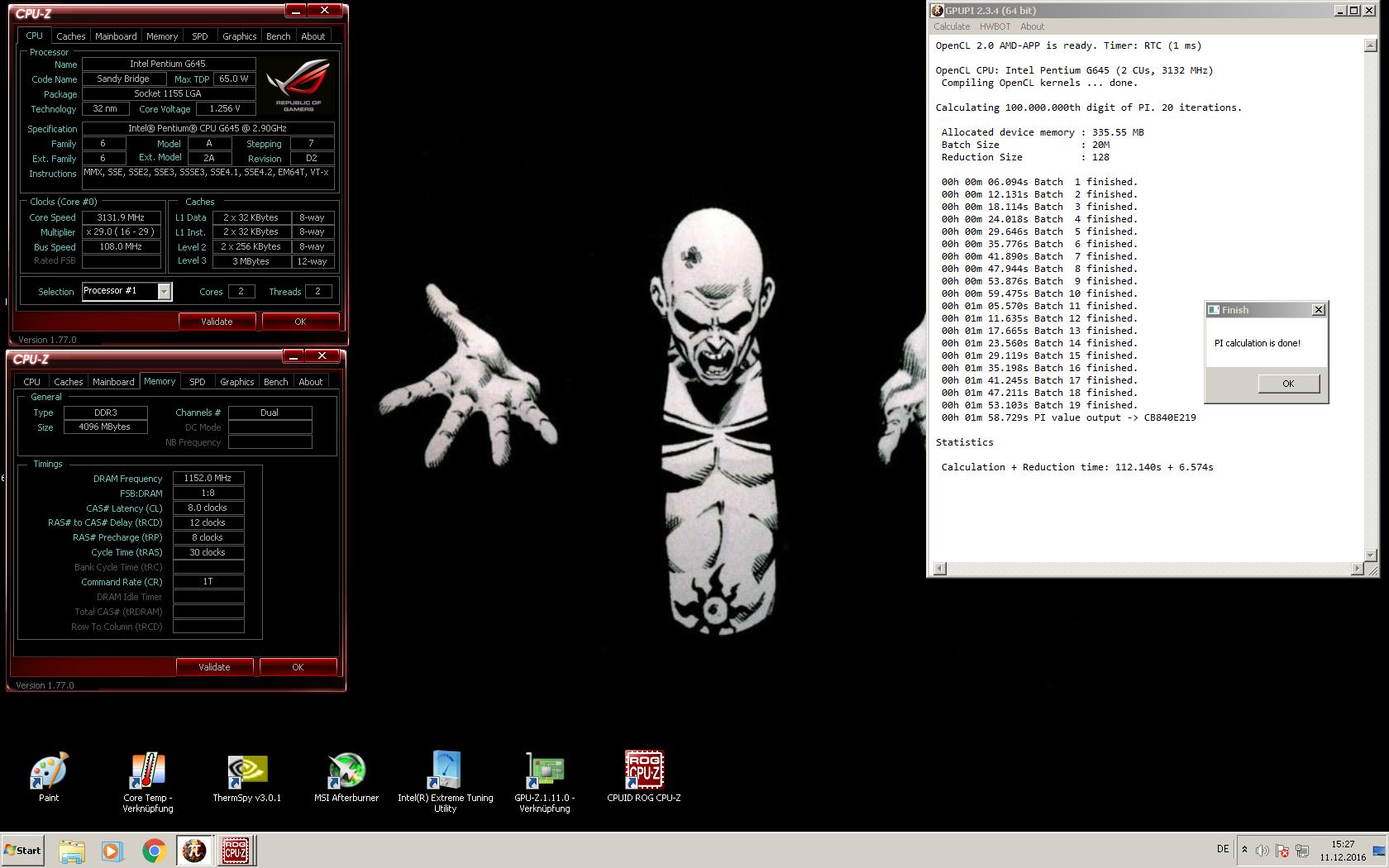
Task: Open Bench tab in bottom CPU-Z window
Action: click(x=275, y=382)
